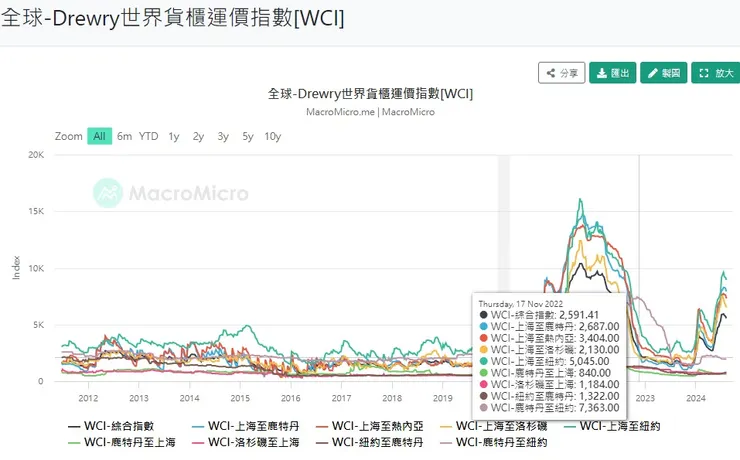740x460 pixels.
Task: Toggle WCI-上海至紐約 legend series
Action: pos(612,427)
